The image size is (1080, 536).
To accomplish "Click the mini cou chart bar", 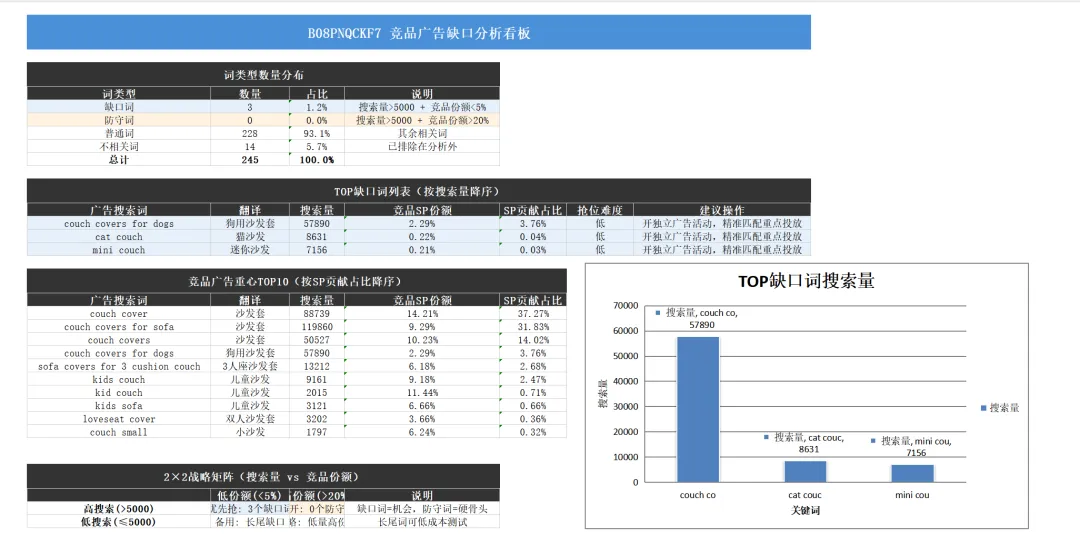I will (x=913, y=473).
